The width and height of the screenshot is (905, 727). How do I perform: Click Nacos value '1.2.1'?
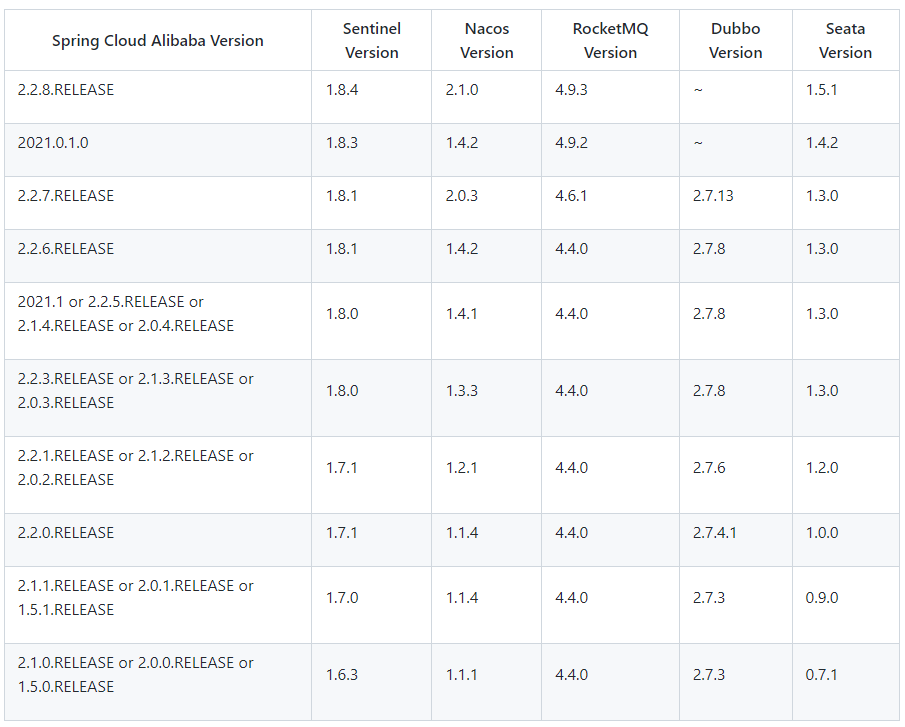[461, 468]
